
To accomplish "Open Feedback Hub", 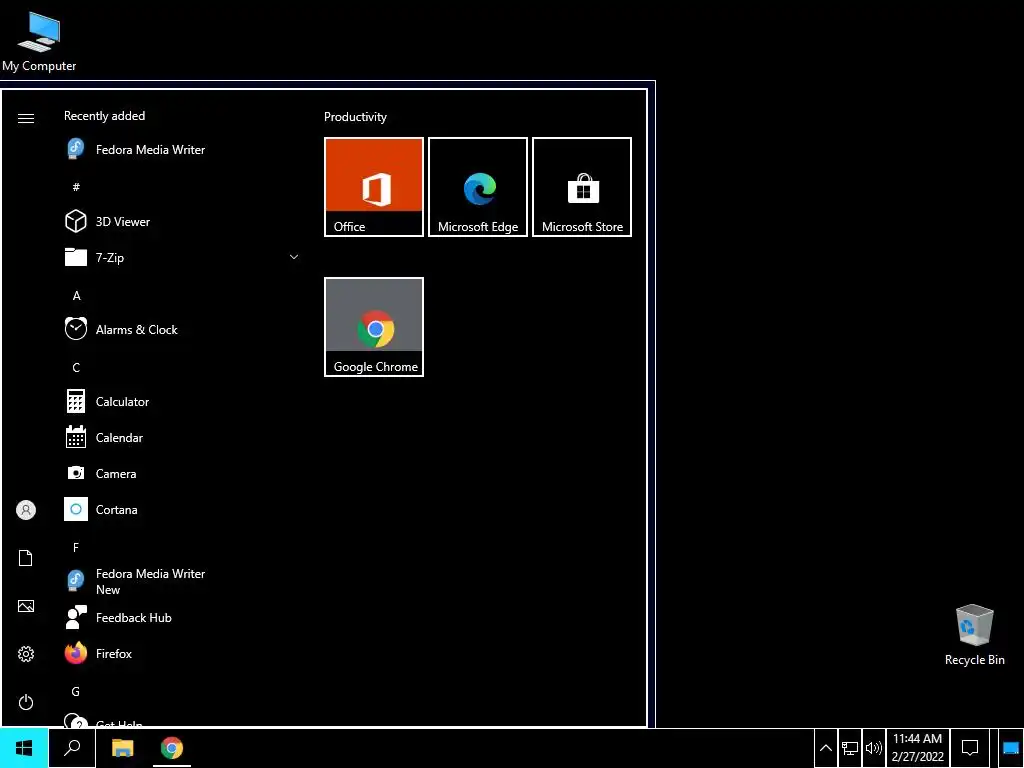I will [181, 617].
